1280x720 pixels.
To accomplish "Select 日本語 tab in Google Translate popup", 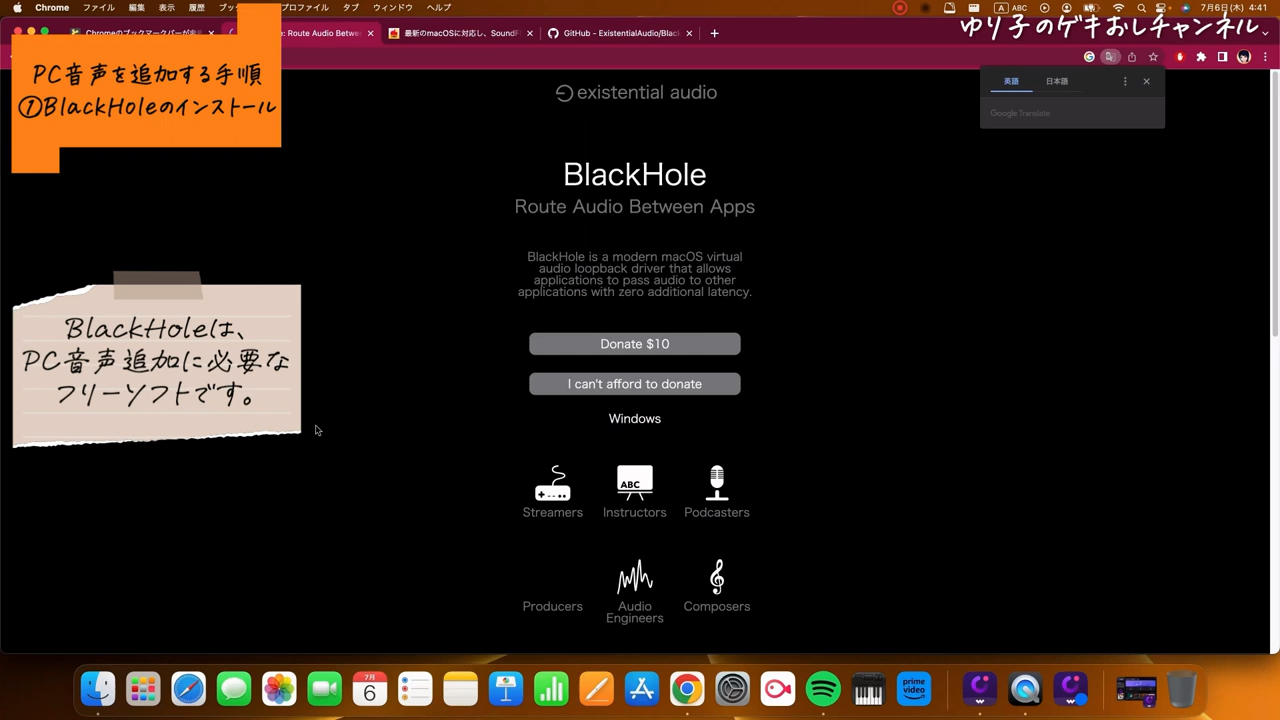I will pos(1057,81).
